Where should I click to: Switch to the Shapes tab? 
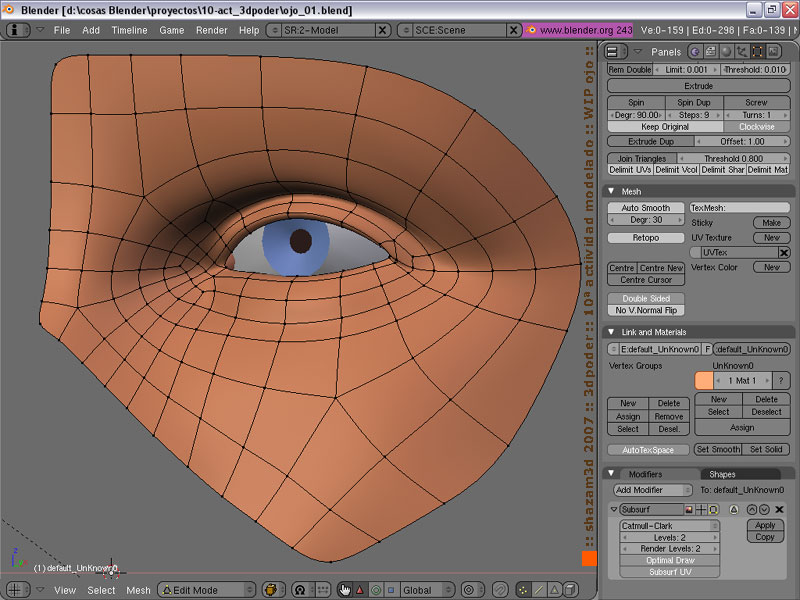[722, 474]
